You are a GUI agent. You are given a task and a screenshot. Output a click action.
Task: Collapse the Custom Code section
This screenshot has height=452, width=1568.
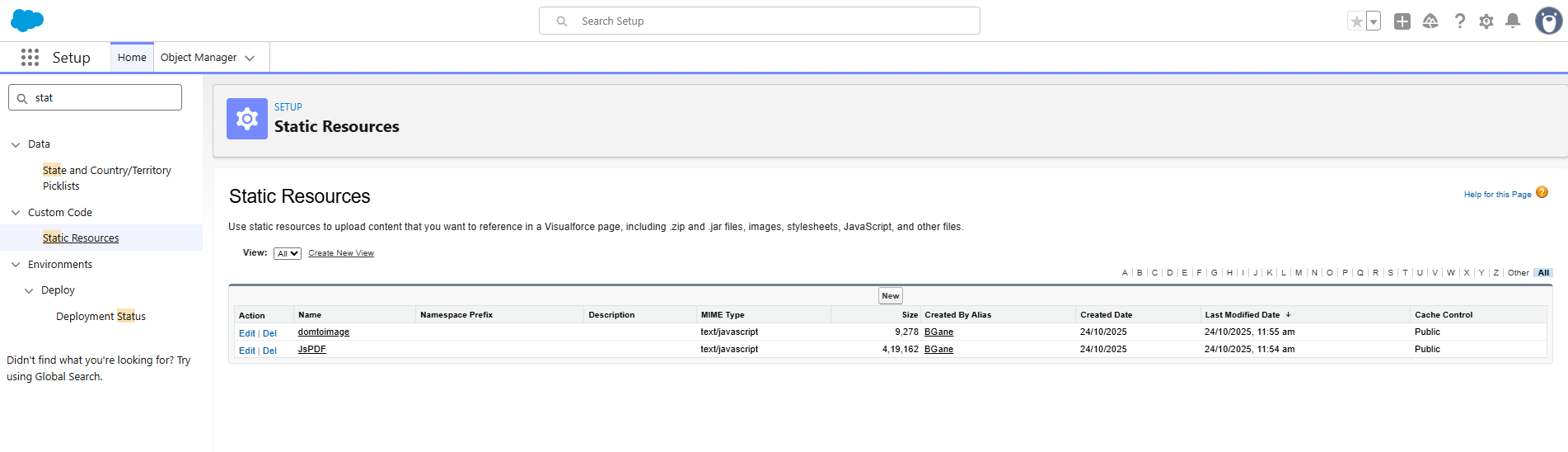tap(16, 213)
